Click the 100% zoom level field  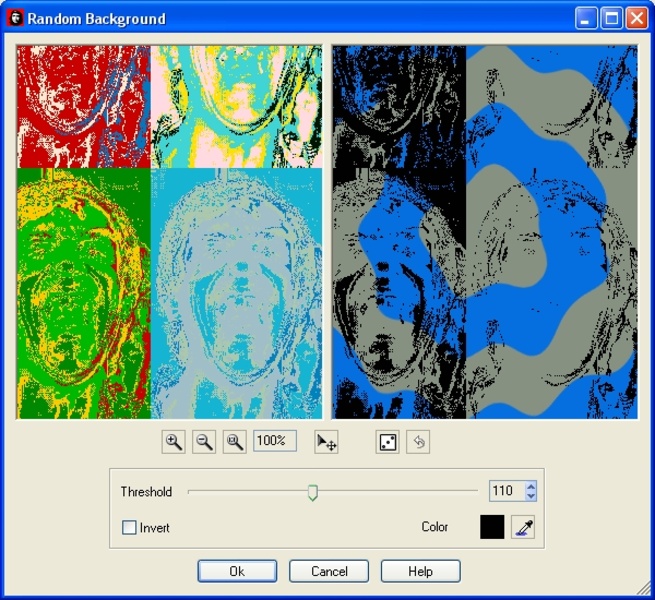click(x=274, y=441)
